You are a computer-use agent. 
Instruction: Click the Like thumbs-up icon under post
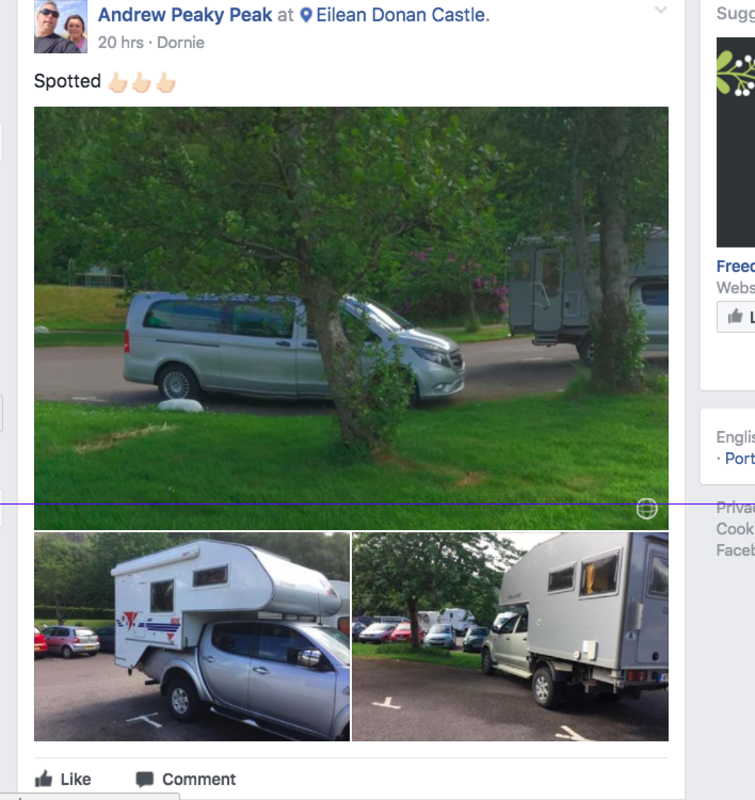tap(44, 779)
